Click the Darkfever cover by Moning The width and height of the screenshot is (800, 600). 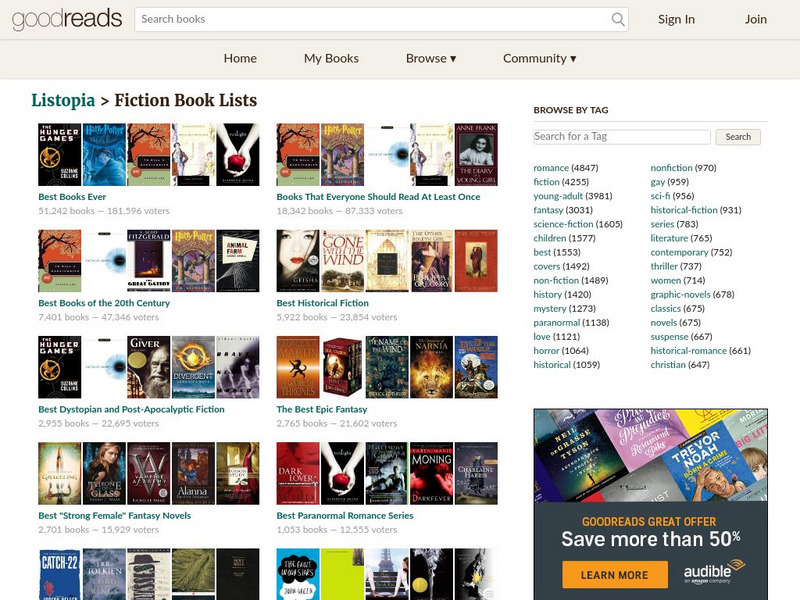point(432,473)
